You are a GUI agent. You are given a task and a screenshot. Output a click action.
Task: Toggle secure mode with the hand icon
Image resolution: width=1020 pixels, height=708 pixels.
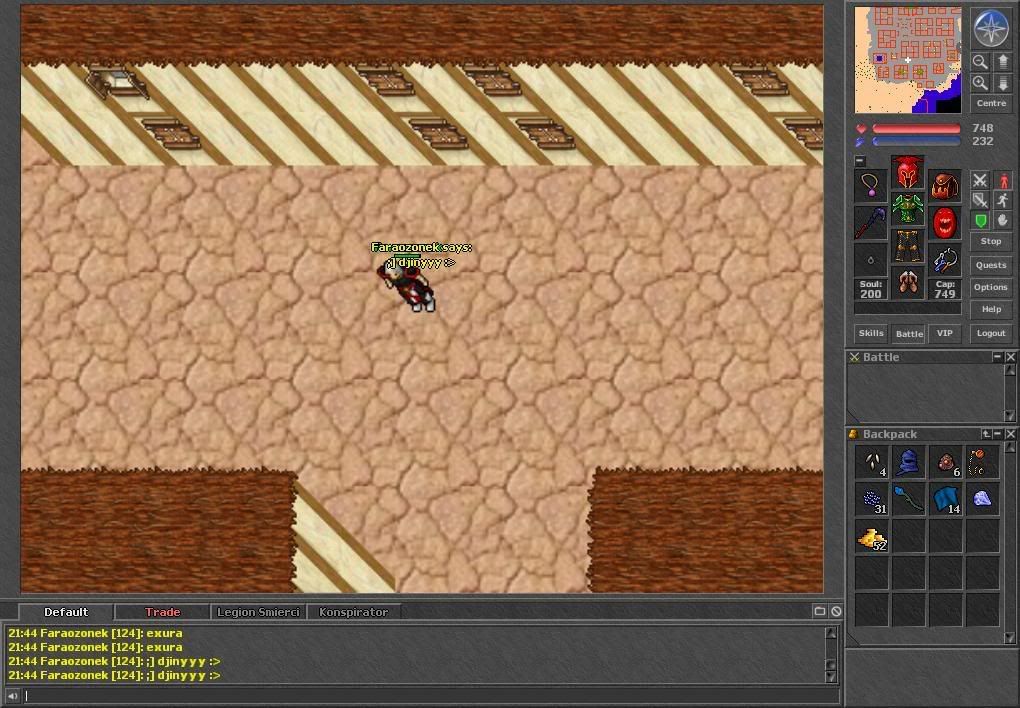point(1003,221)
